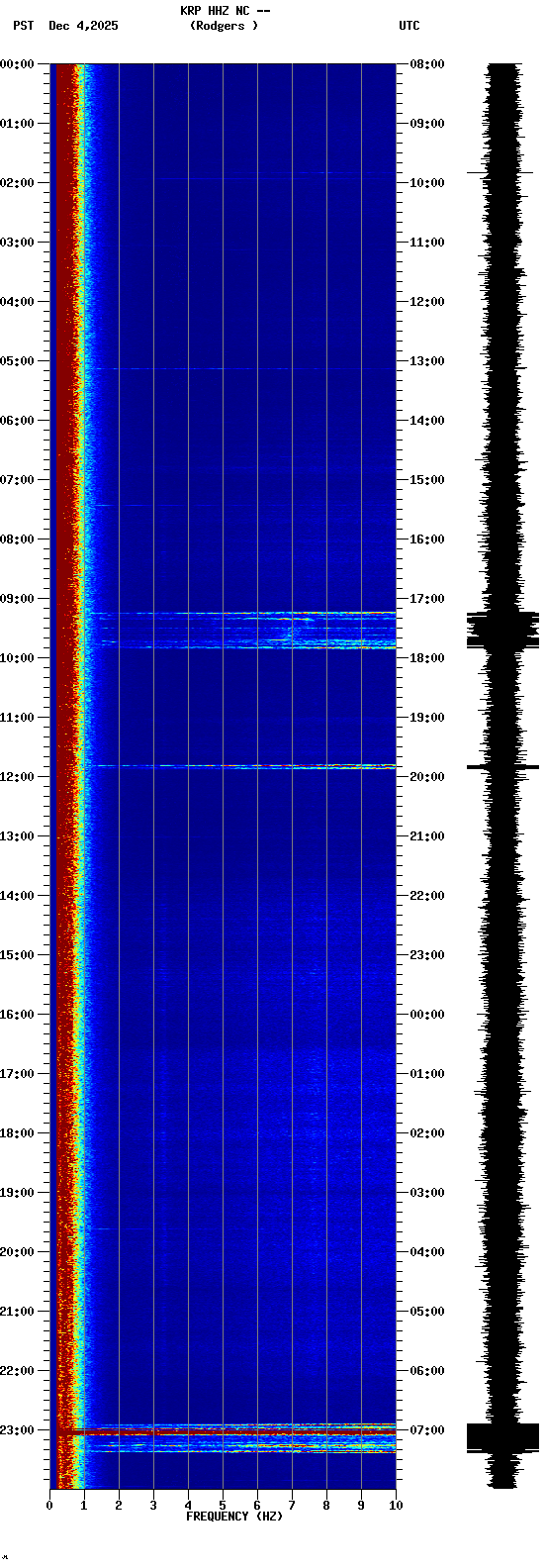Click the PST time label '13:00'

(17, 836)
